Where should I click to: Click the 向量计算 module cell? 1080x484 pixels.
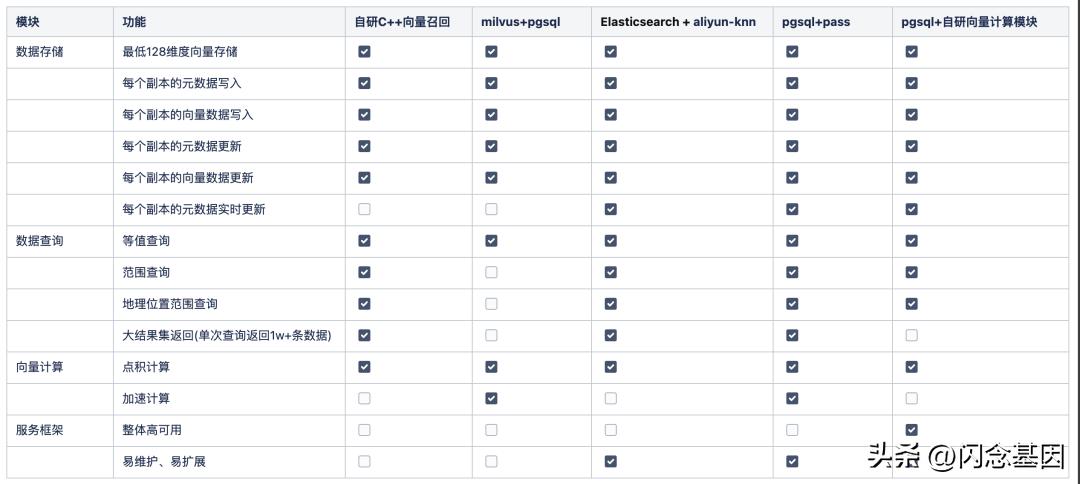click(x=40, y=367)
